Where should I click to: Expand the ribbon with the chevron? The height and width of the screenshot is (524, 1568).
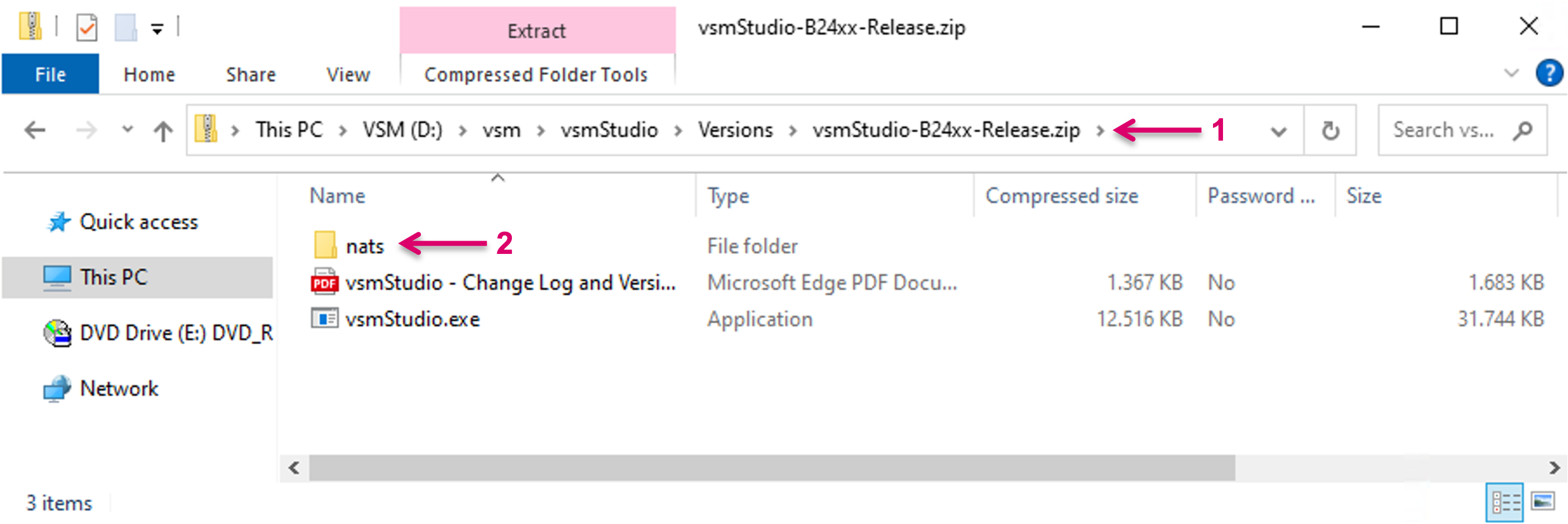1511,74
